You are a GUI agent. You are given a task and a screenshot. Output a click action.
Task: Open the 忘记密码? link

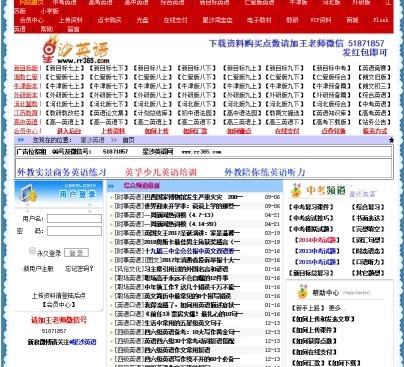pos(79,269)
